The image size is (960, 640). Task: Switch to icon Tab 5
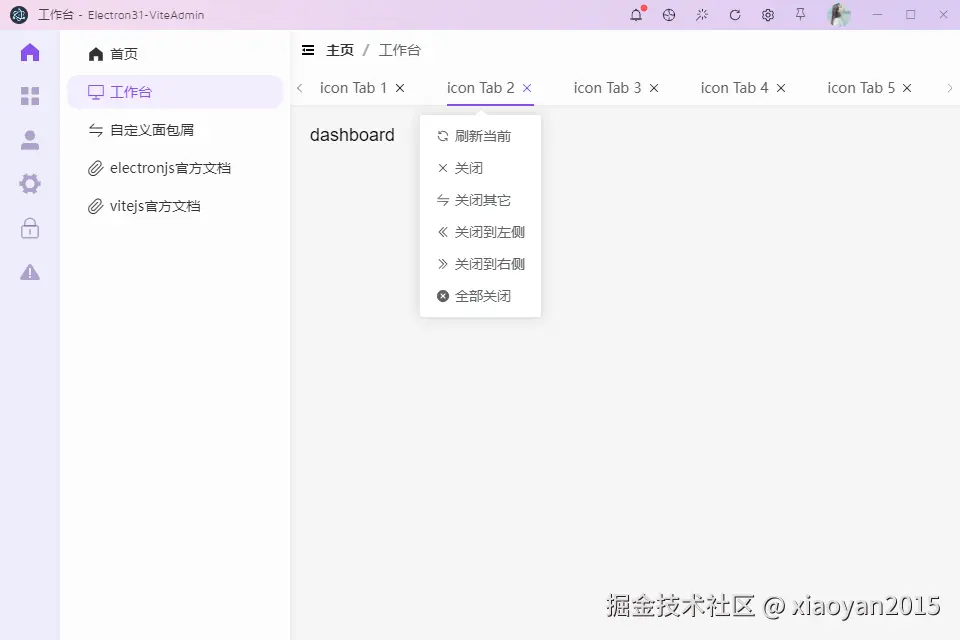(x=862, y=87)
